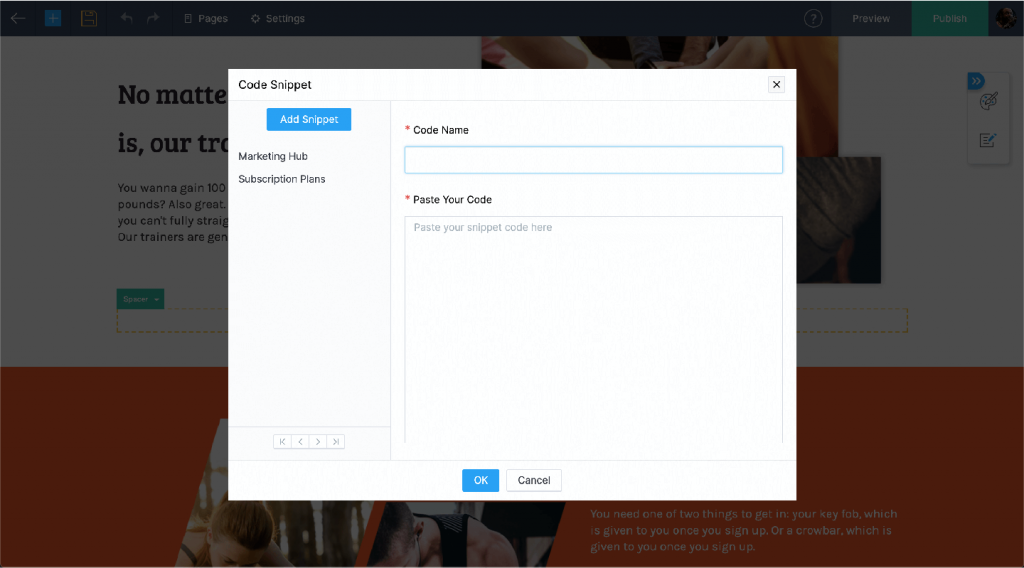Collapse the right side panel arrow
Image resolution: width=1024 pixels, height=568 pixels.
(976, 81)
